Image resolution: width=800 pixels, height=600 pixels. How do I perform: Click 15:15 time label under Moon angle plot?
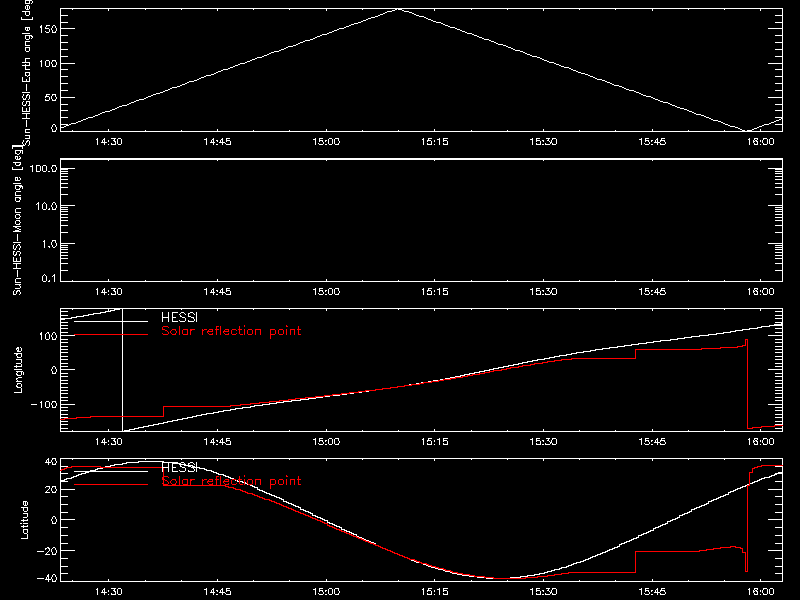point(435,291)
